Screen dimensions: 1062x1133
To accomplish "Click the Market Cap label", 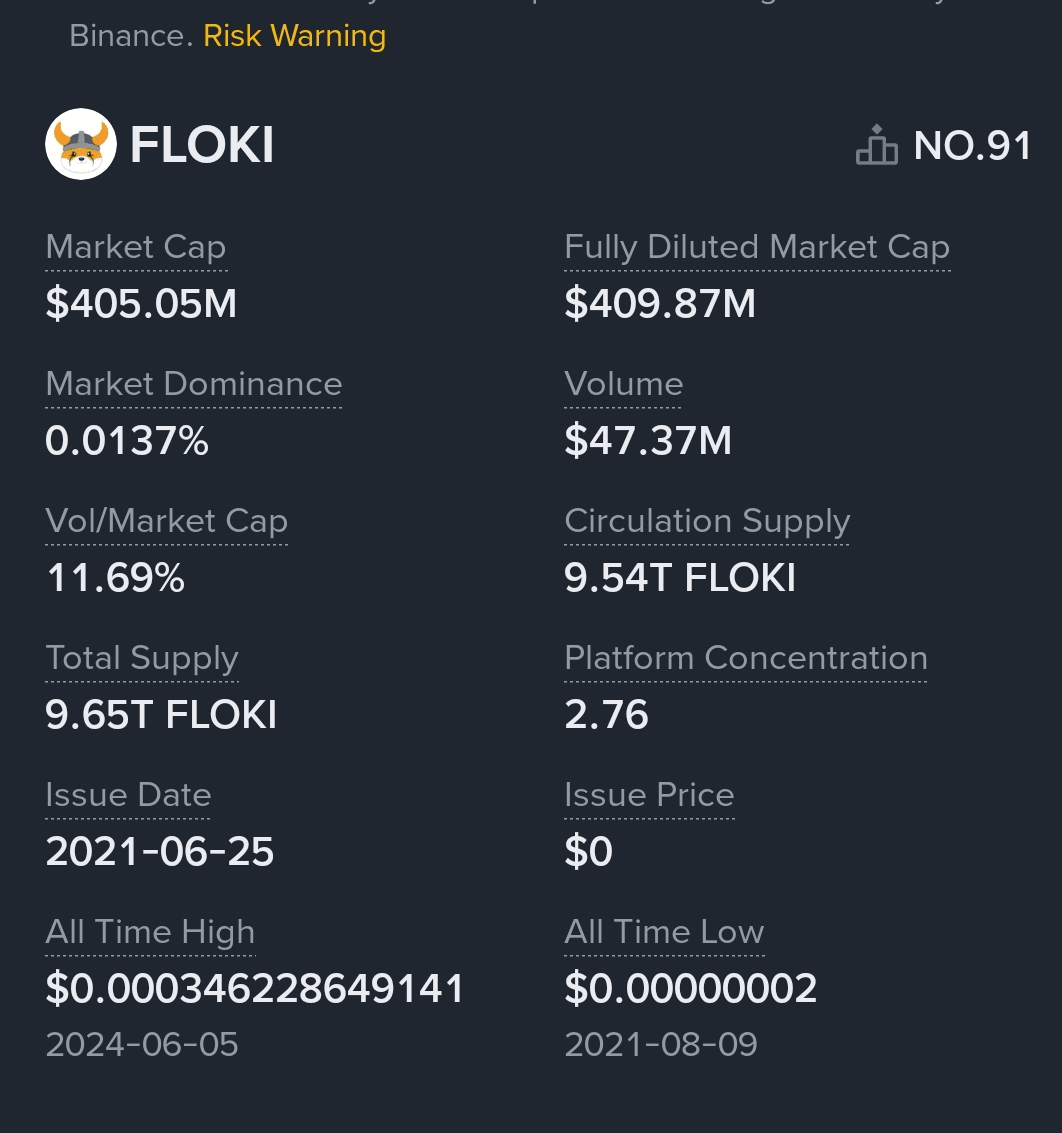I will click(x=136, y=248).
